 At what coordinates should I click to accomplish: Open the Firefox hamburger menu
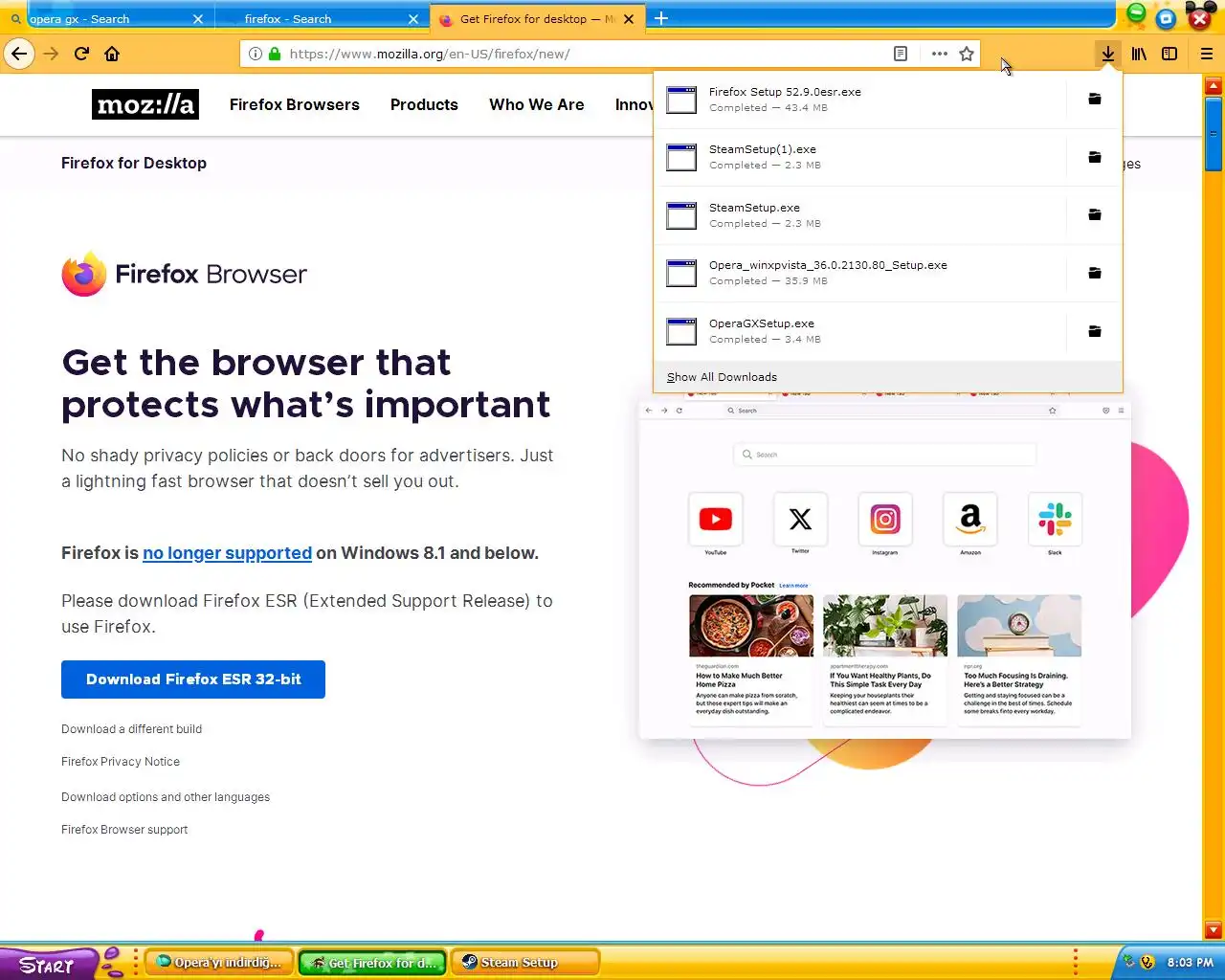click(1207, 54)
